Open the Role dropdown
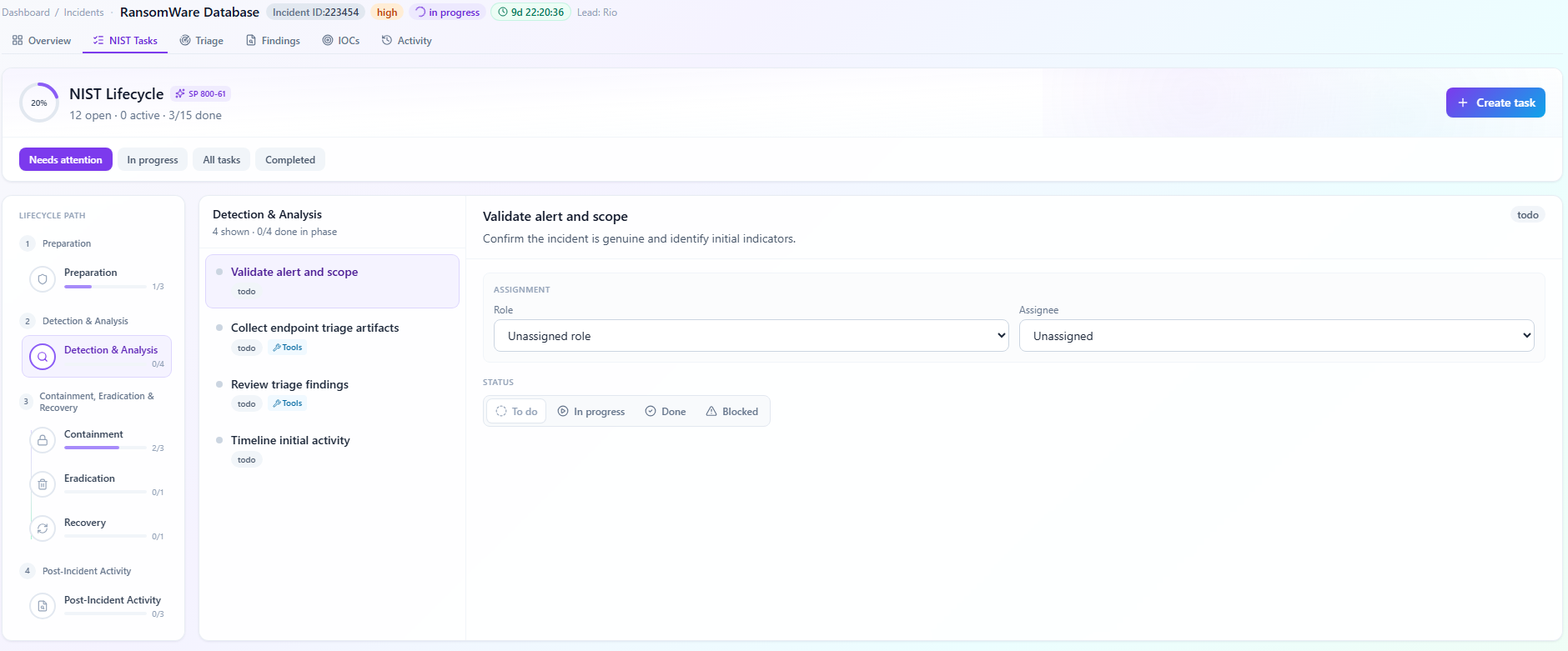This screenshot has width=1568, height=651. tap(751, 336)
